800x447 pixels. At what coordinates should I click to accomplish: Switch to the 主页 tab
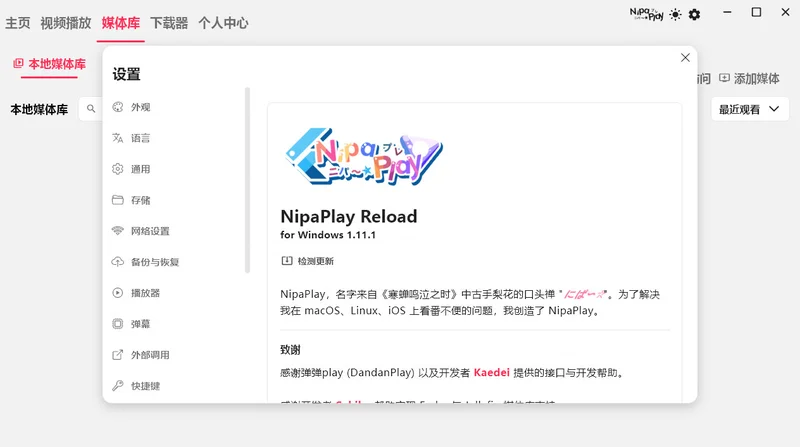click(18, 23)
